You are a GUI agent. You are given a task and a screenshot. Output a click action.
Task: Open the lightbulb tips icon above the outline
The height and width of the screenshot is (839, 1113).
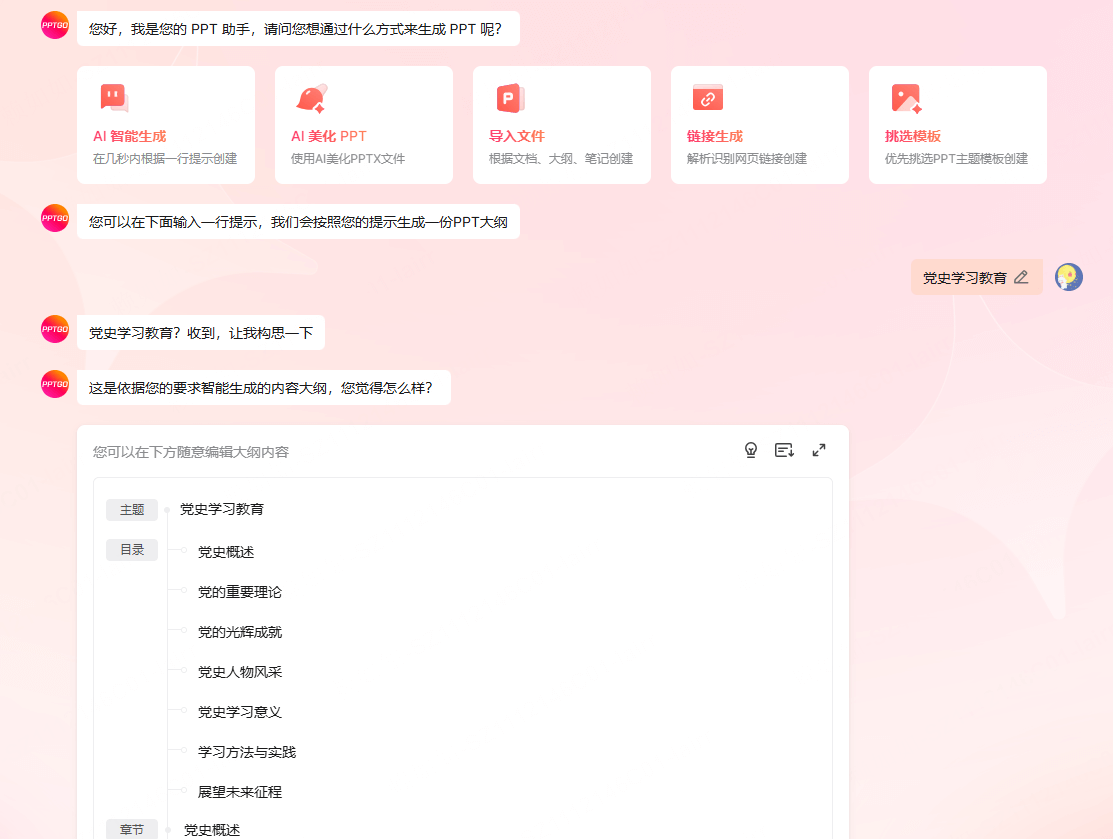(x=750, y=450)
